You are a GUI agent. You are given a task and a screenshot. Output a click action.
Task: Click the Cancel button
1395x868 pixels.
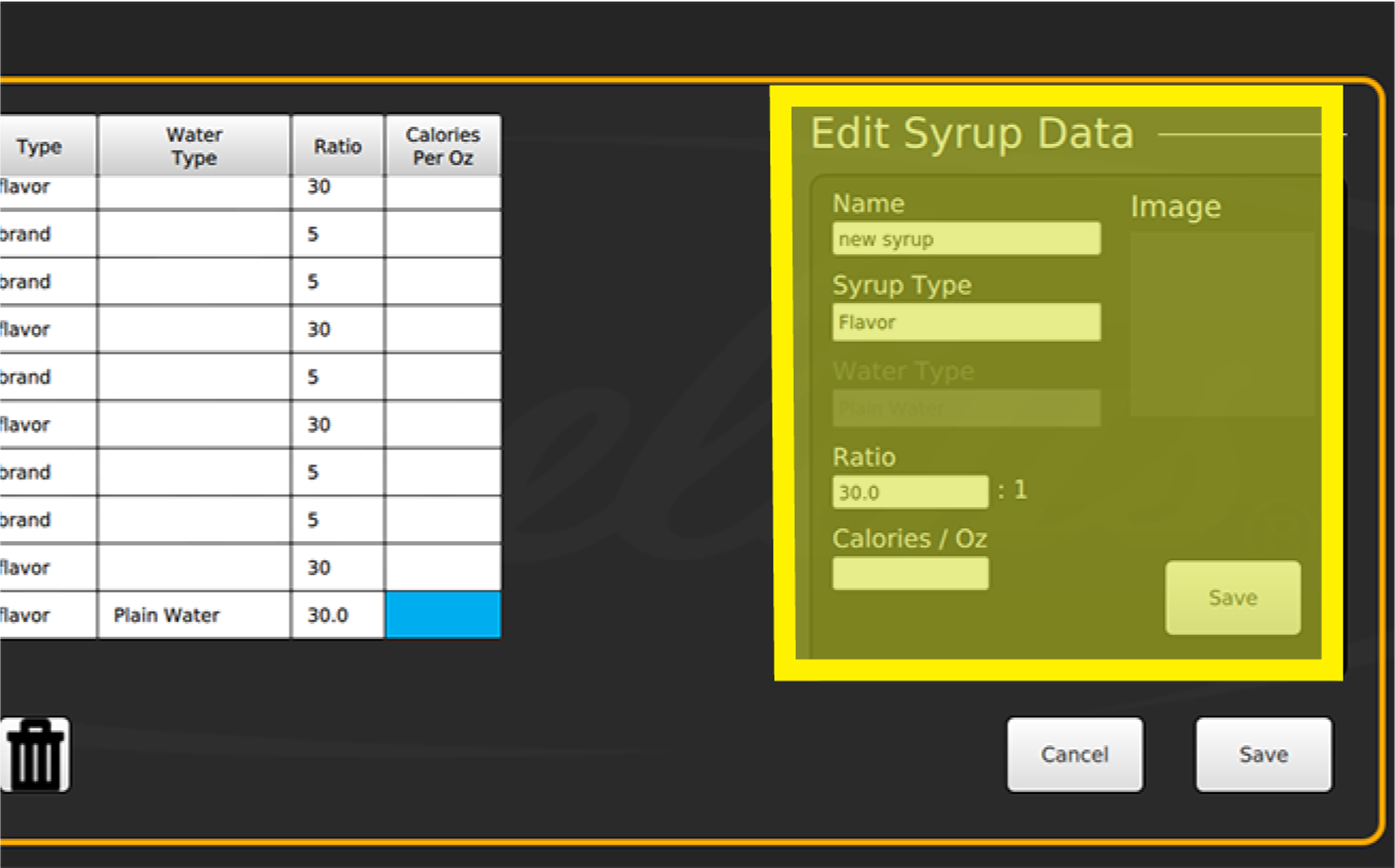tap(1074, 755)
